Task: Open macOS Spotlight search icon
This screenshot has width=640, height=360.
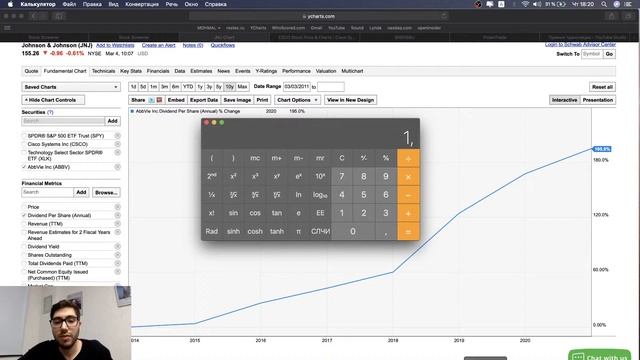Action: coord(604,4)
